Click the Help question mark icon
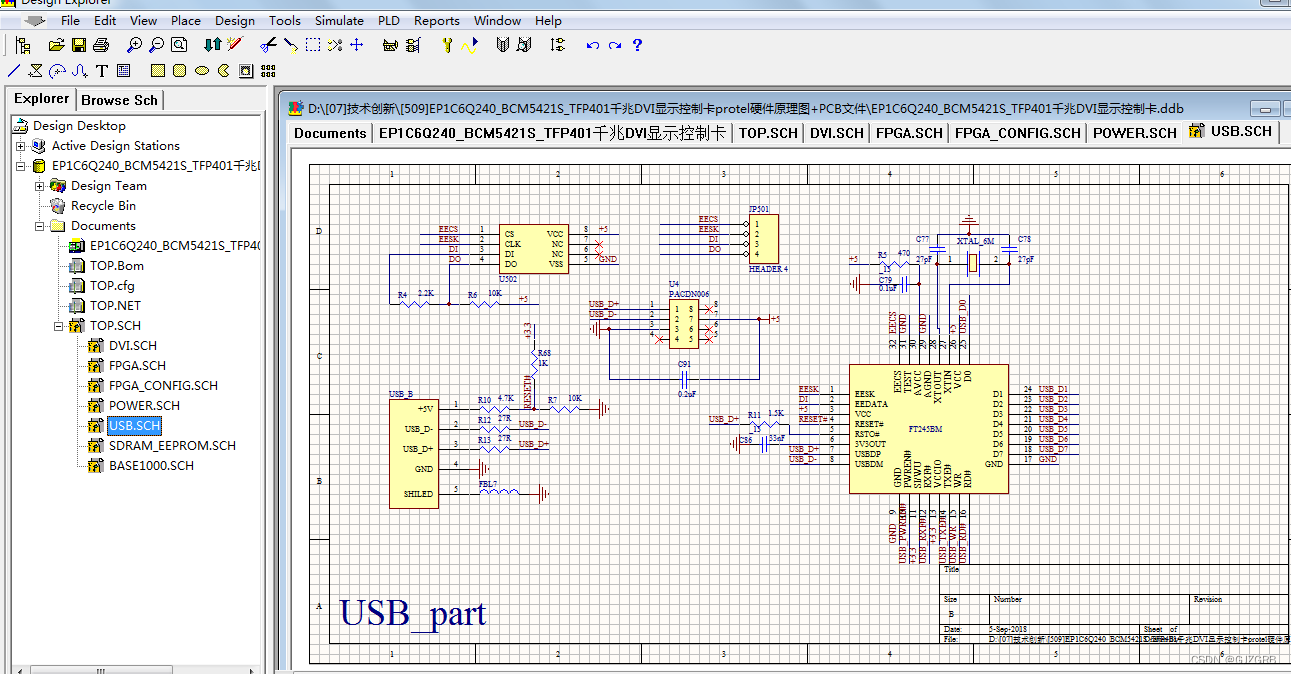 (x=637, y=45)
